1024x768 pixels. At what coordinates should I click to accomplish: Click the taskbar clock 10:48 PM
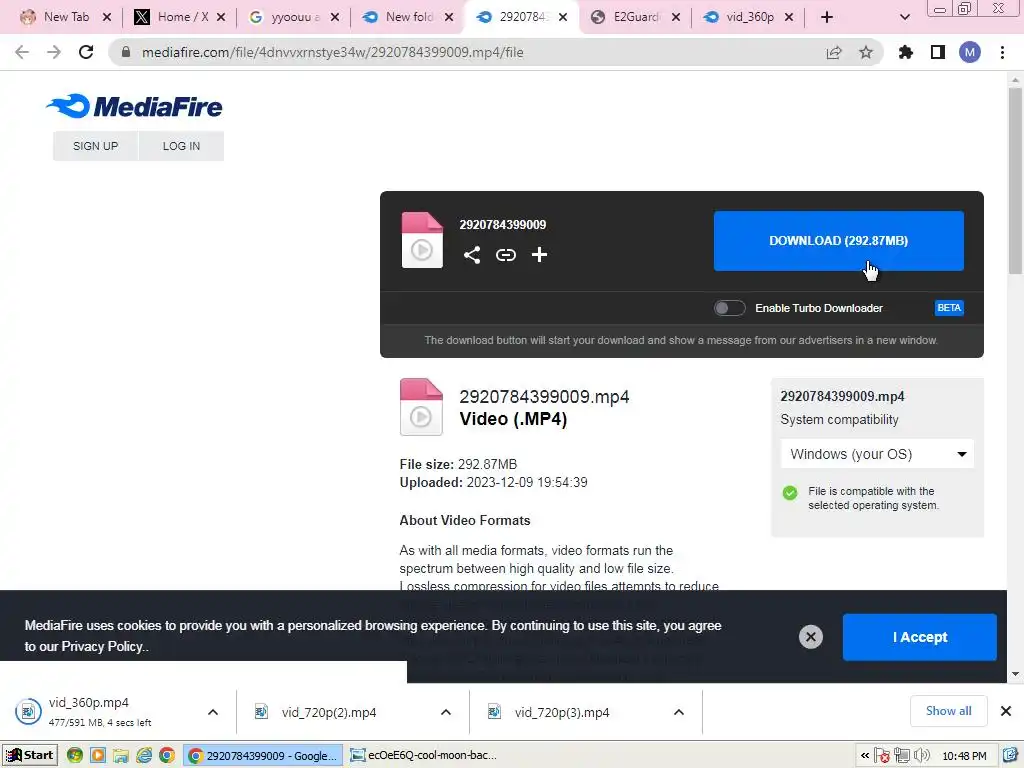(x=964, y=756)
